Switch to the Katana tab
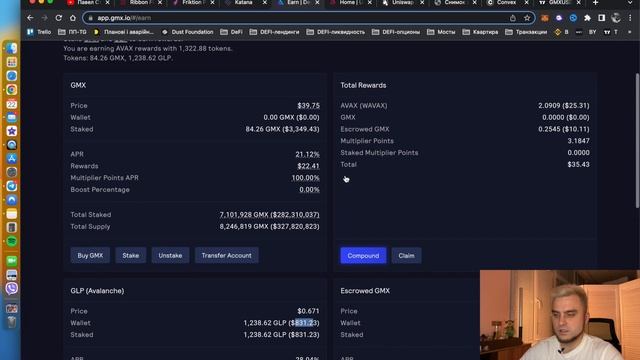 (x=243, y=2)
